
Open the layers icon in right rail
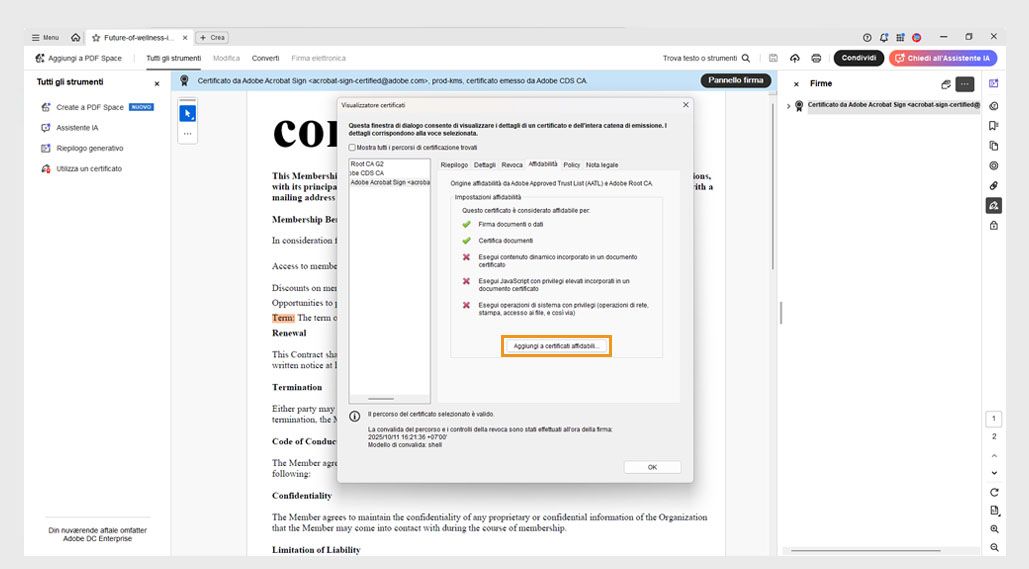[994, 165]
